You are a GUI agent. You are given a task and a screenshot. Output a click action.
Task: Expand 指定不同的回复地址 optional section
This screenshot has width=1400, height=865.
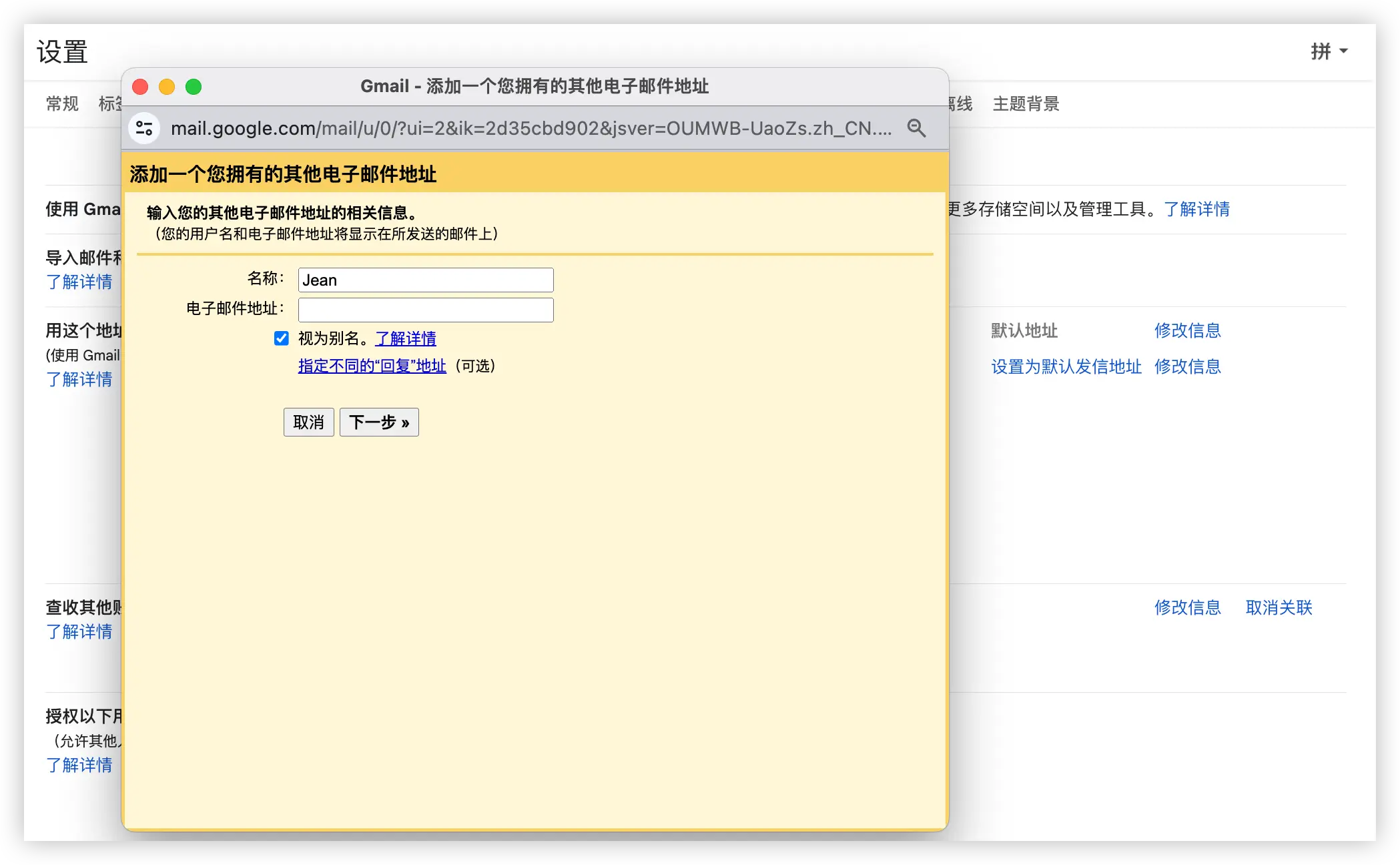click(371, 365)
